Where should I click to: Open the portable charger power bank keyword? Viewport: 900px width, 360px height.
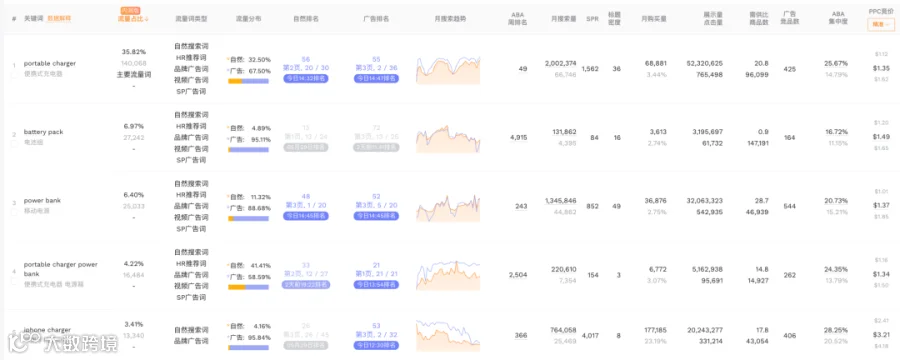click(x=60, y=269)
